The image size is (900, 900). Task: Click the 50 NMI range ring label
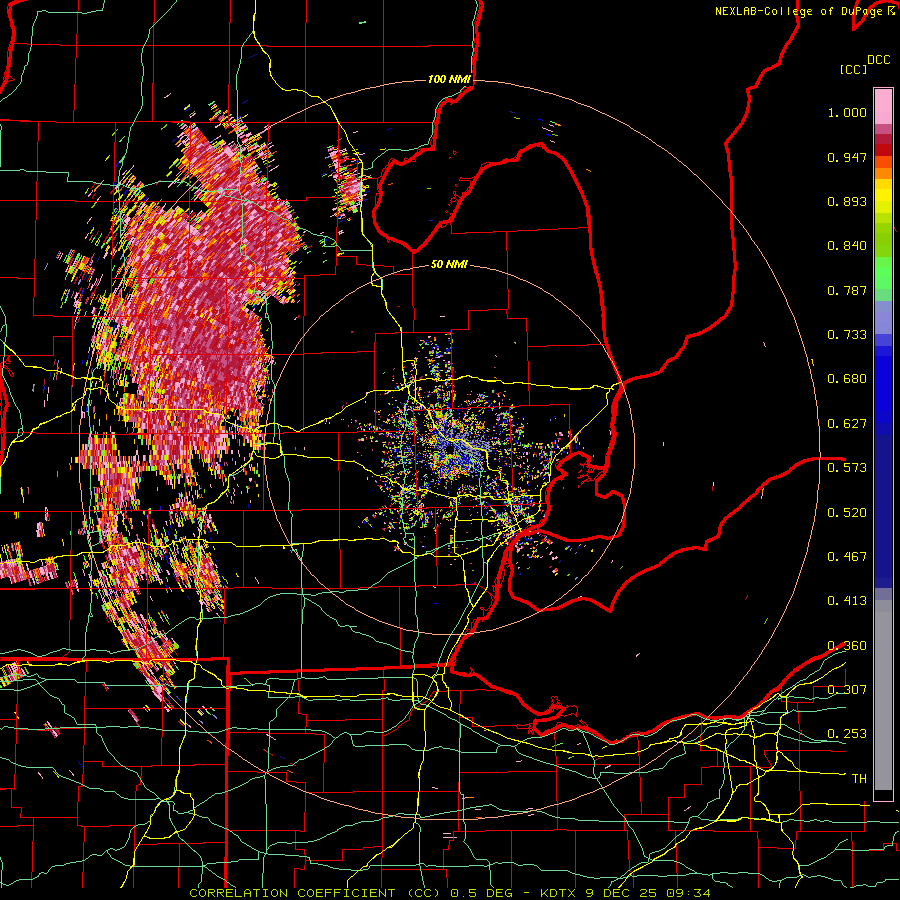coord(449,264)
